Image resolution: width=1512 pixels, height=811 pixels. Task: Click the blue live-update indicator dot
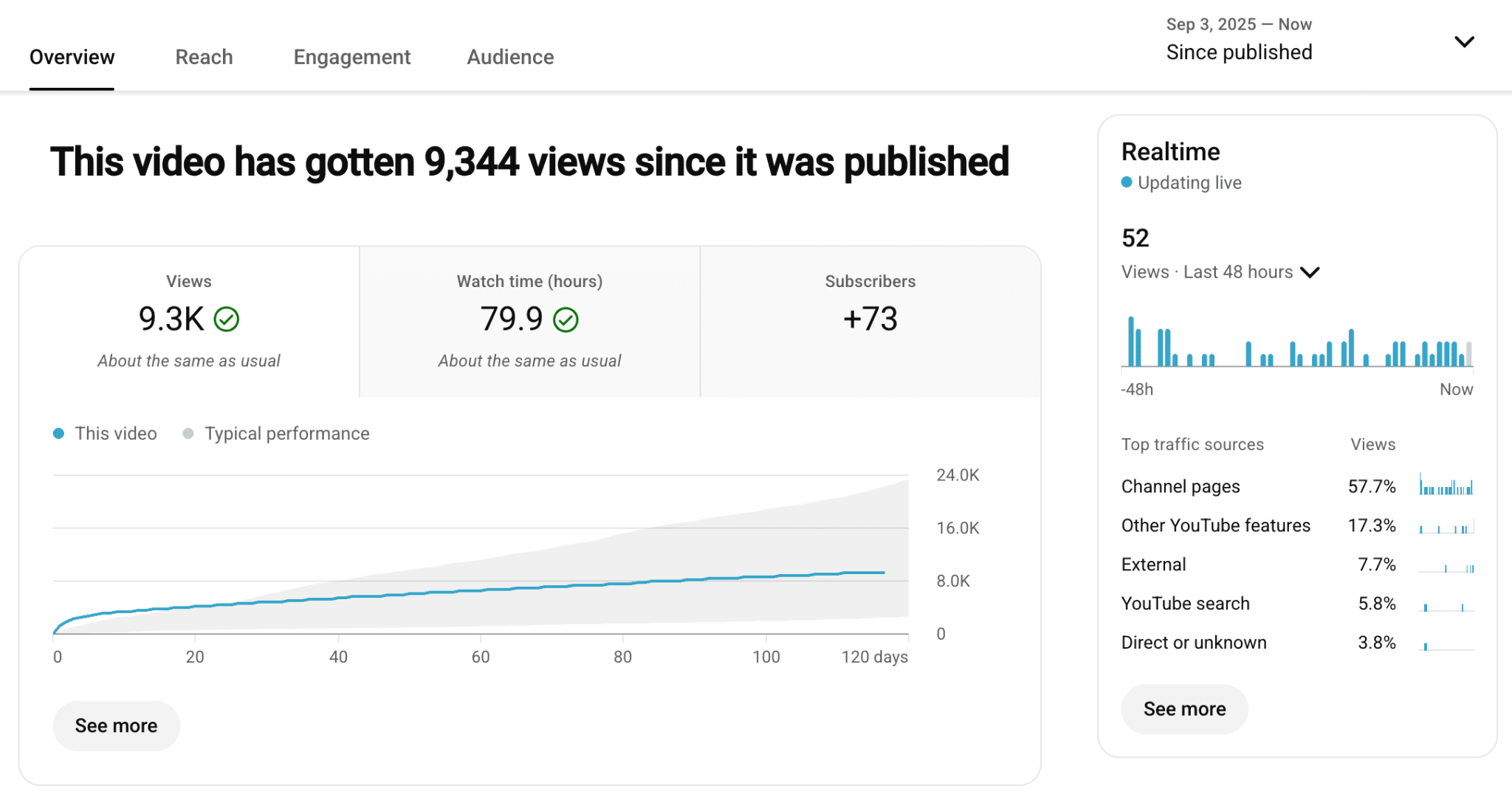coord(1127,182)
